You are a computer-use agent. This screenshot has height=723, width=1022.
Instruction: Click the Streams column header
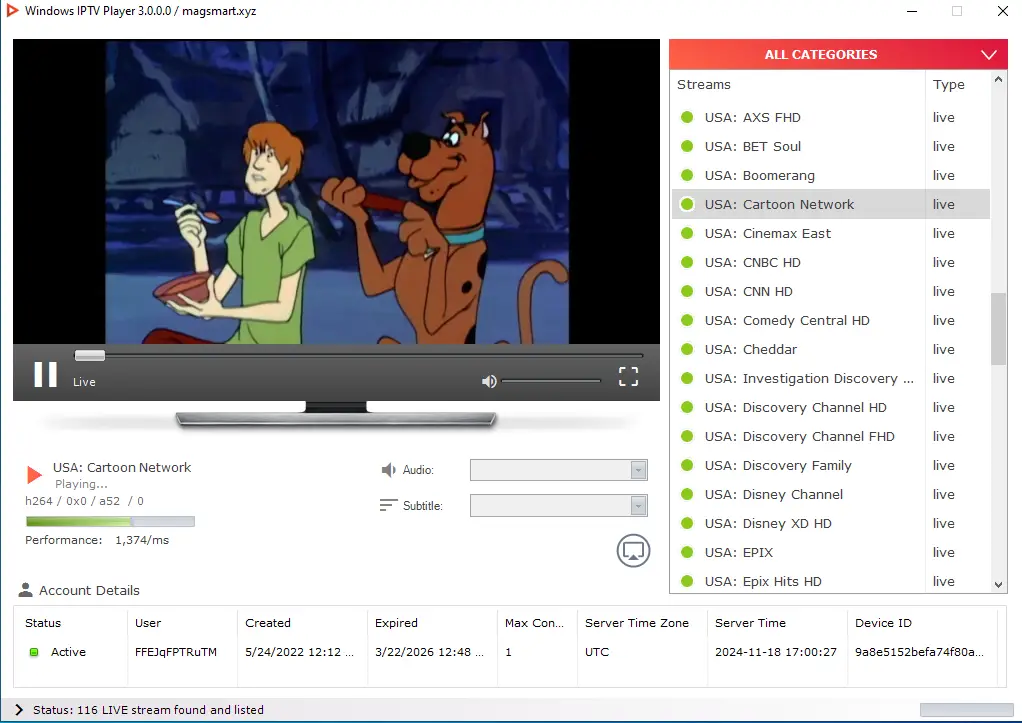click(x=703, y=84)
